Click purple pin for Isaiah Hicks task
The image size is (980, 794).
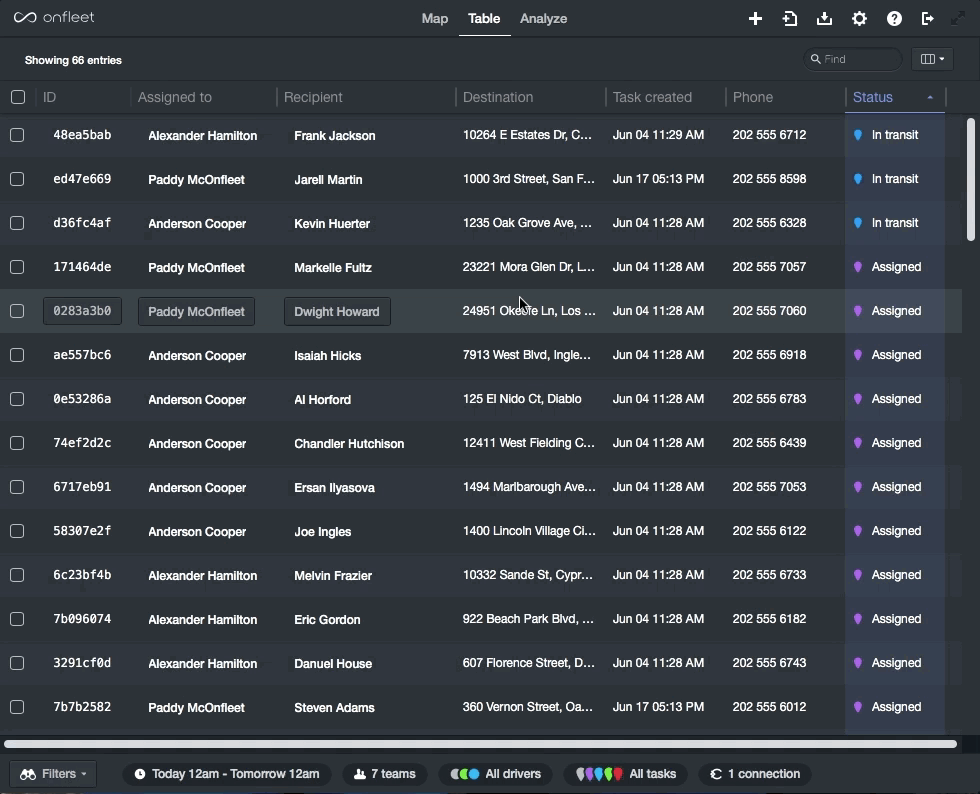858,355
